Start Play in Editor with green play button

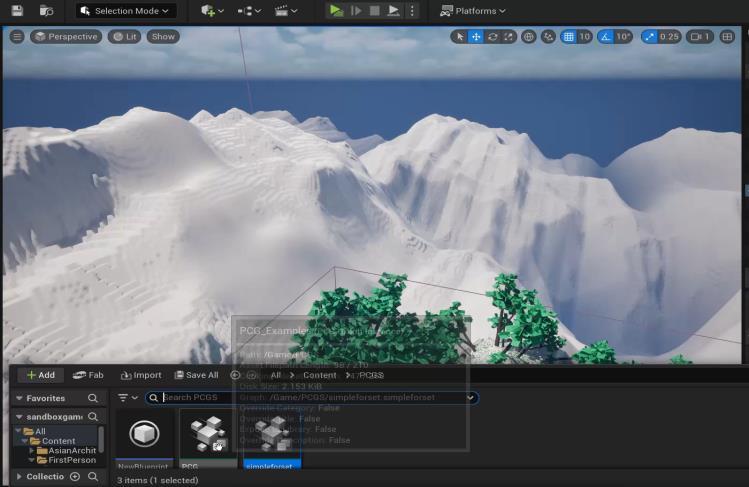click(x=336, y=11)
